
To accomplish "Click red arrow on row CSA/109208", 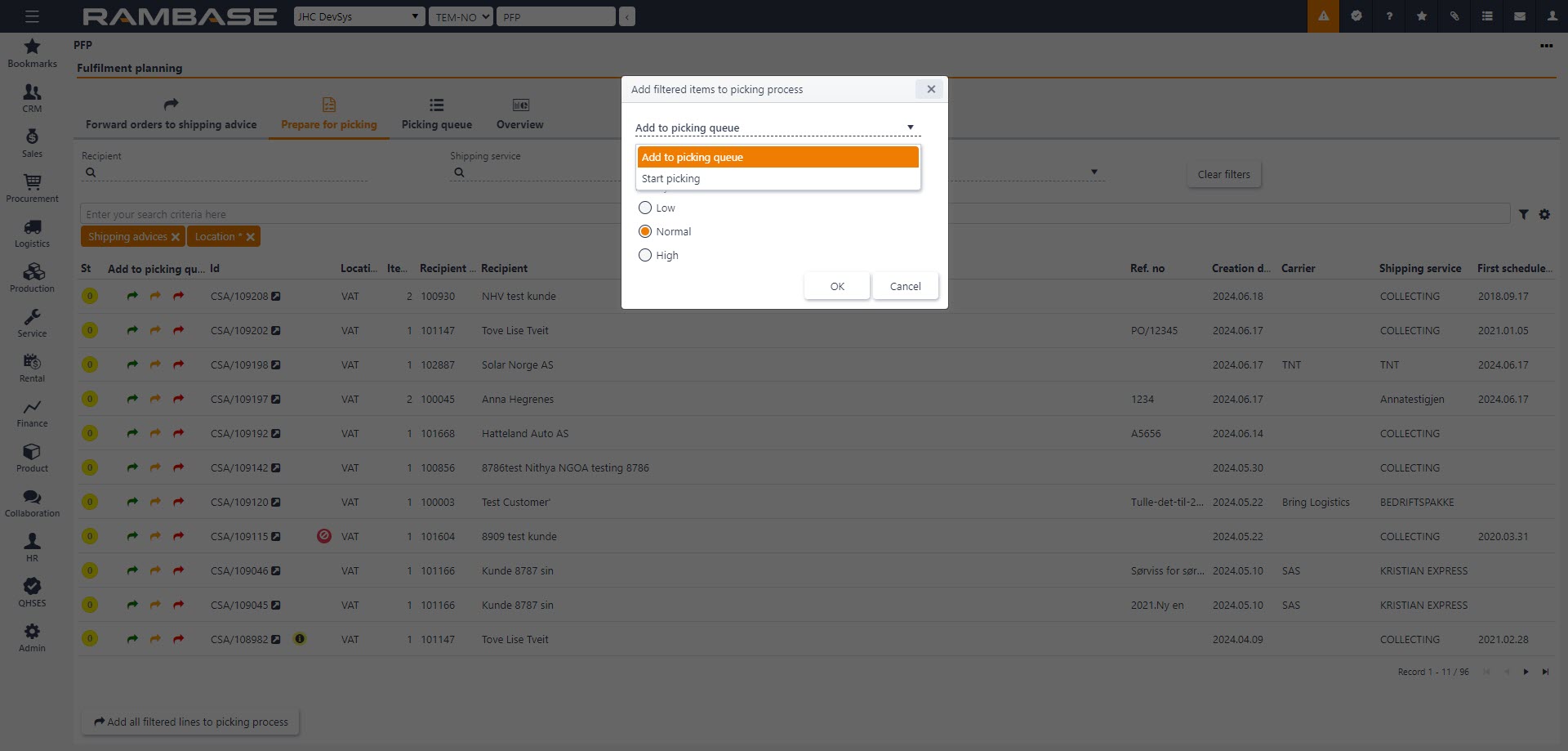I will (x=178, y=296).
